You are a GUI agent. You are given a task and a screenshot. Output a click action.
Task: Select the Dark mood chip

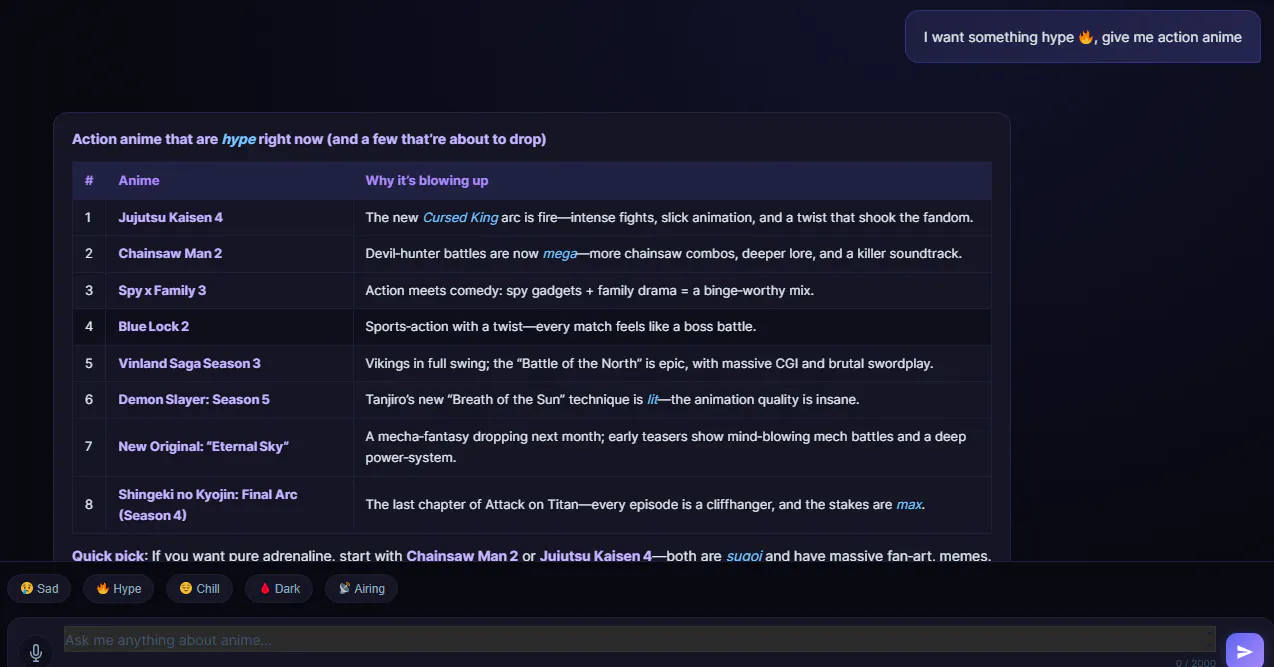pos(279,588)
